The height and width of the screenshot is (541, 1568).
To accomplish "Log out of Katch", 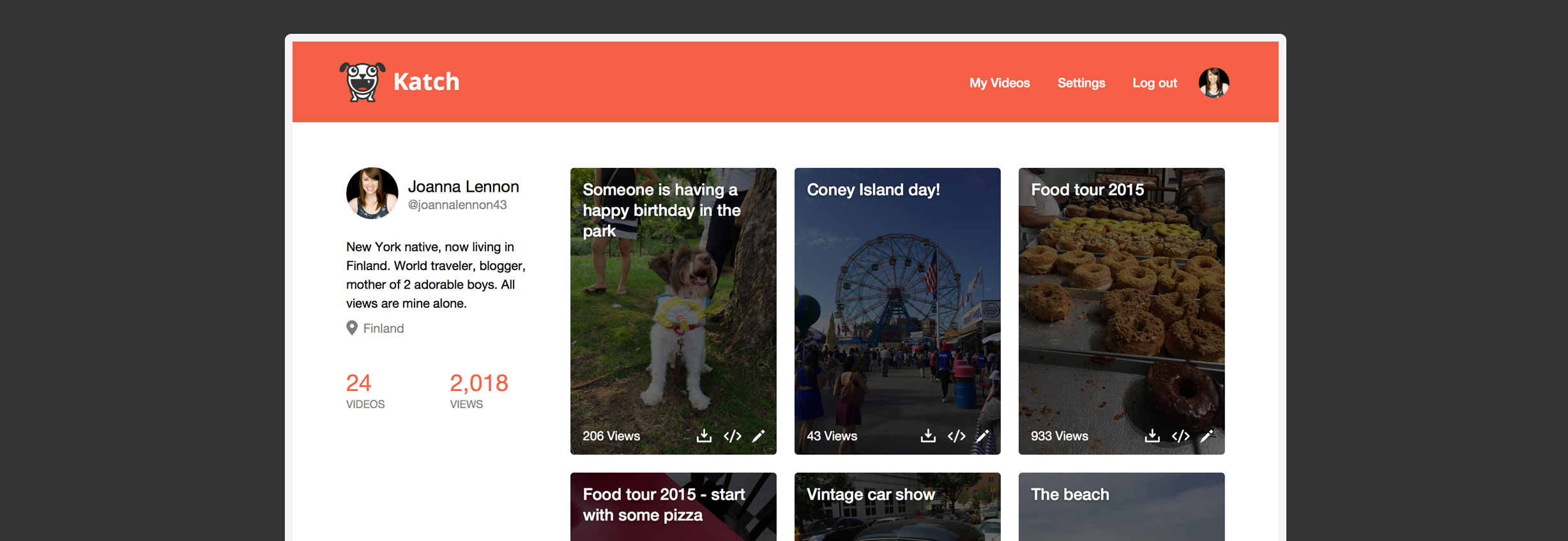I will [1155, 83].
